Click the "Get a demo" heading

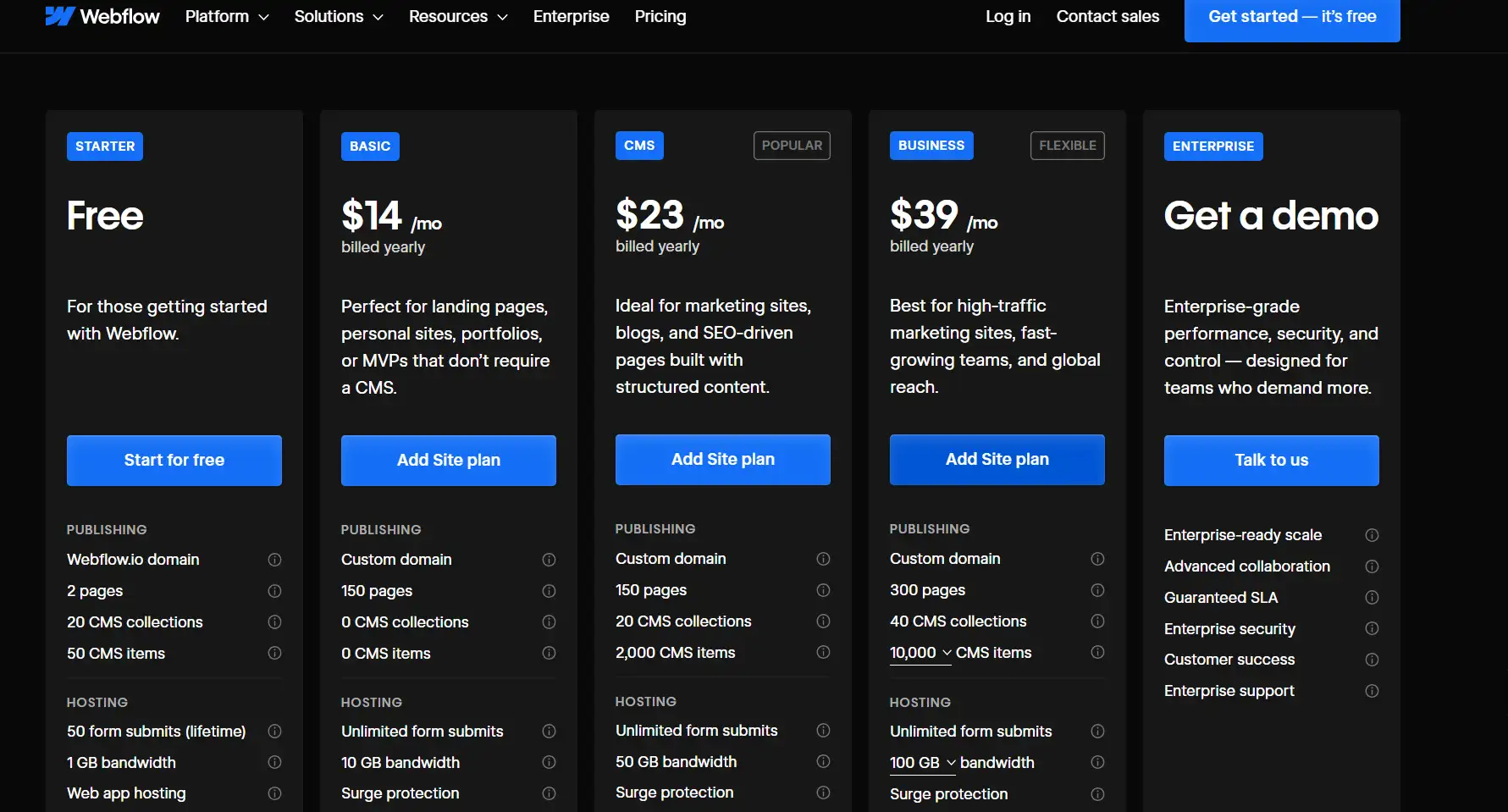[x=1271, y=216]
